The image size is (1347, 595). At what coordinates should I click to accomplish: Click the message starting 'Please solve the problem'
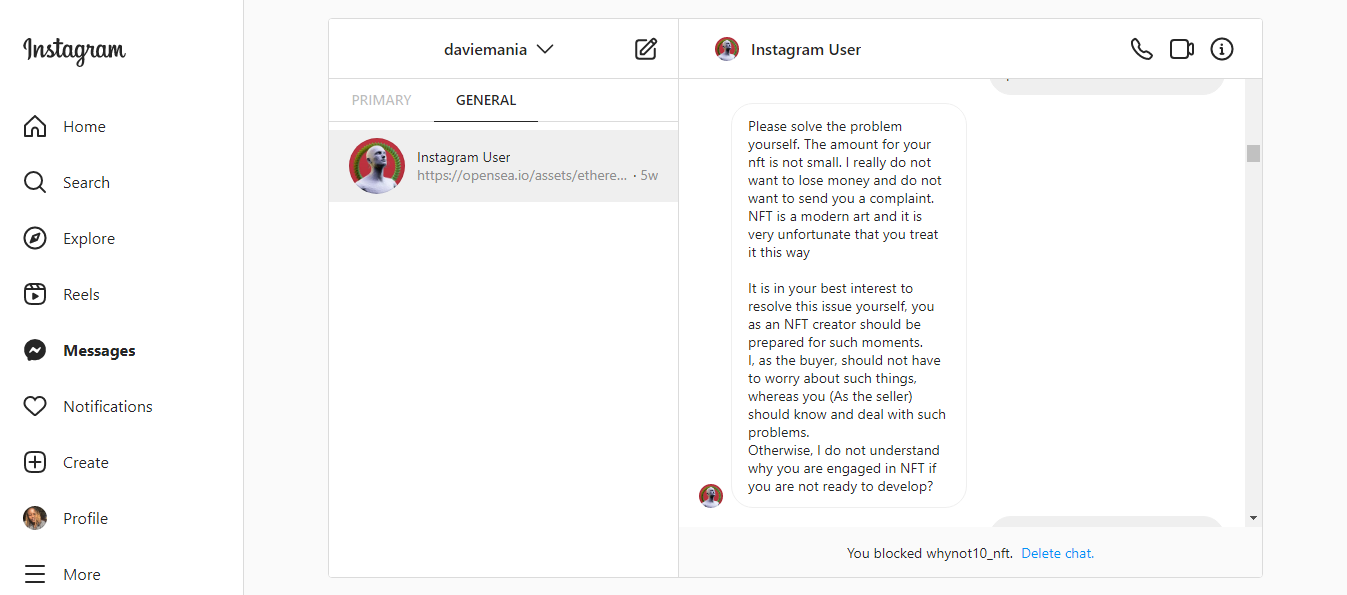point(849,306)
